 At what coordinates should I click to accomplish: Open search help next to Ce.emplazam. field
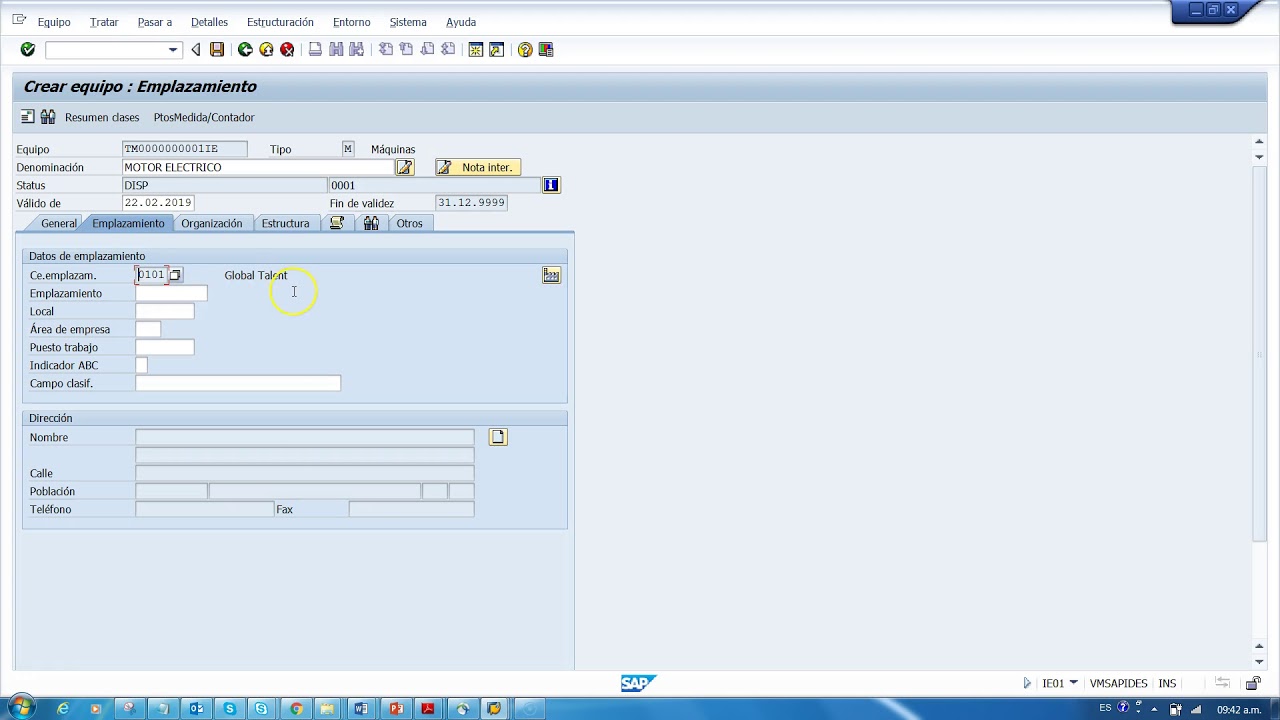[175, 275]
